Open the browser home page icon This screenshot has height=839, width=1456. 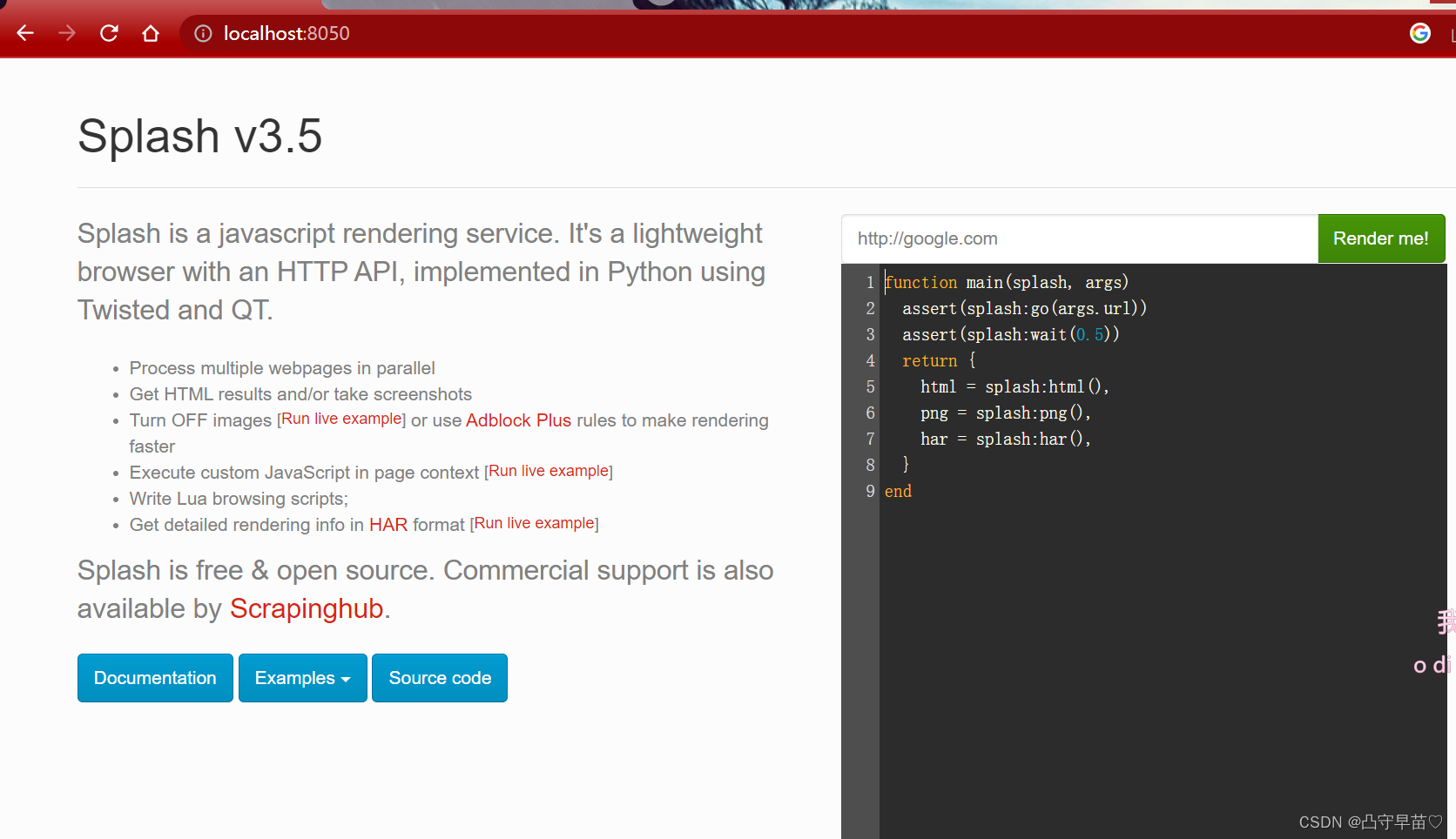pos(151,33)
